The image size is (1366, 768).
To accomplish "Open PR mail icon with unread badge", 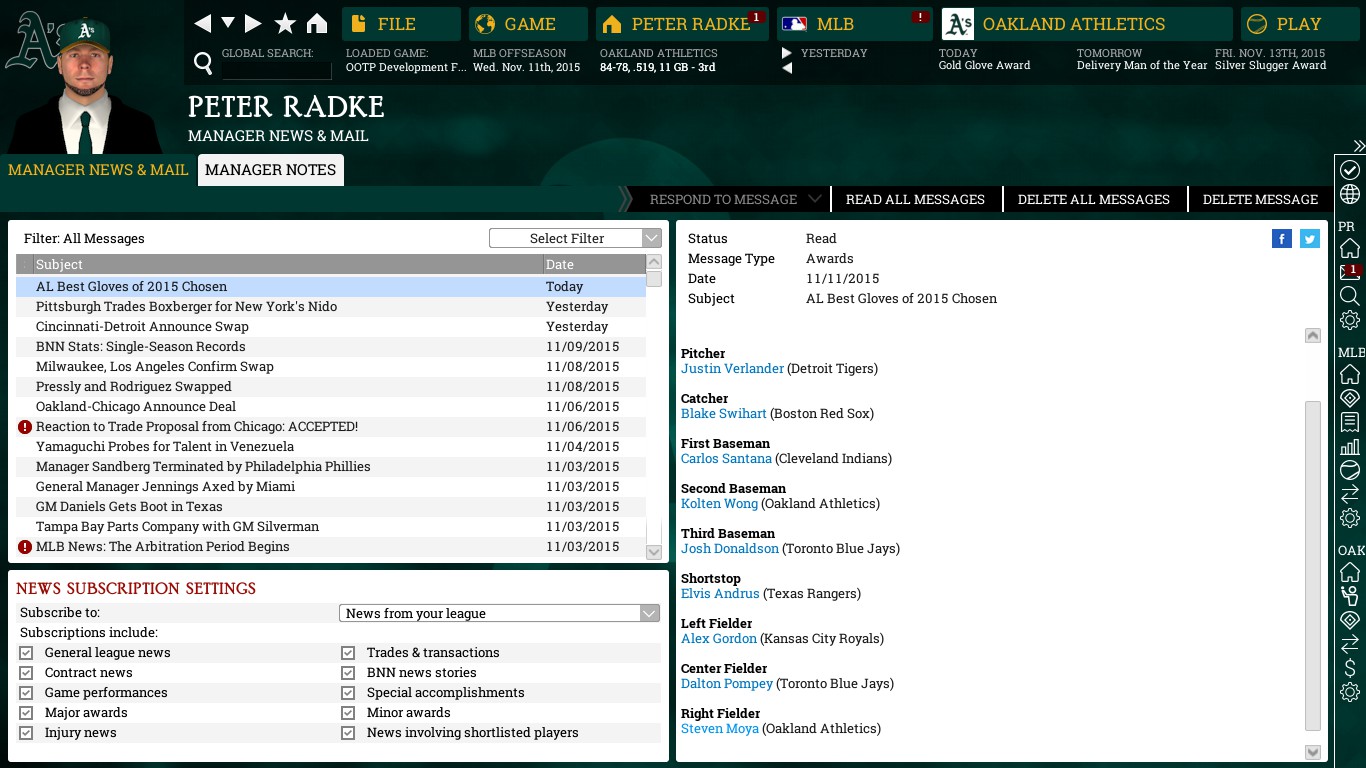I will point(1349,272).
